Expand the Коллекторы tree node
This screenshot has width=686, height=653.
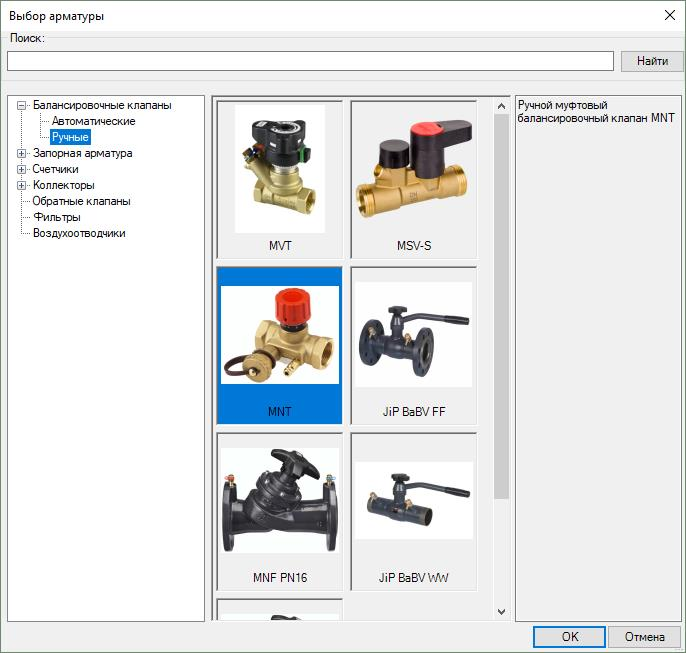coord(21,185)
